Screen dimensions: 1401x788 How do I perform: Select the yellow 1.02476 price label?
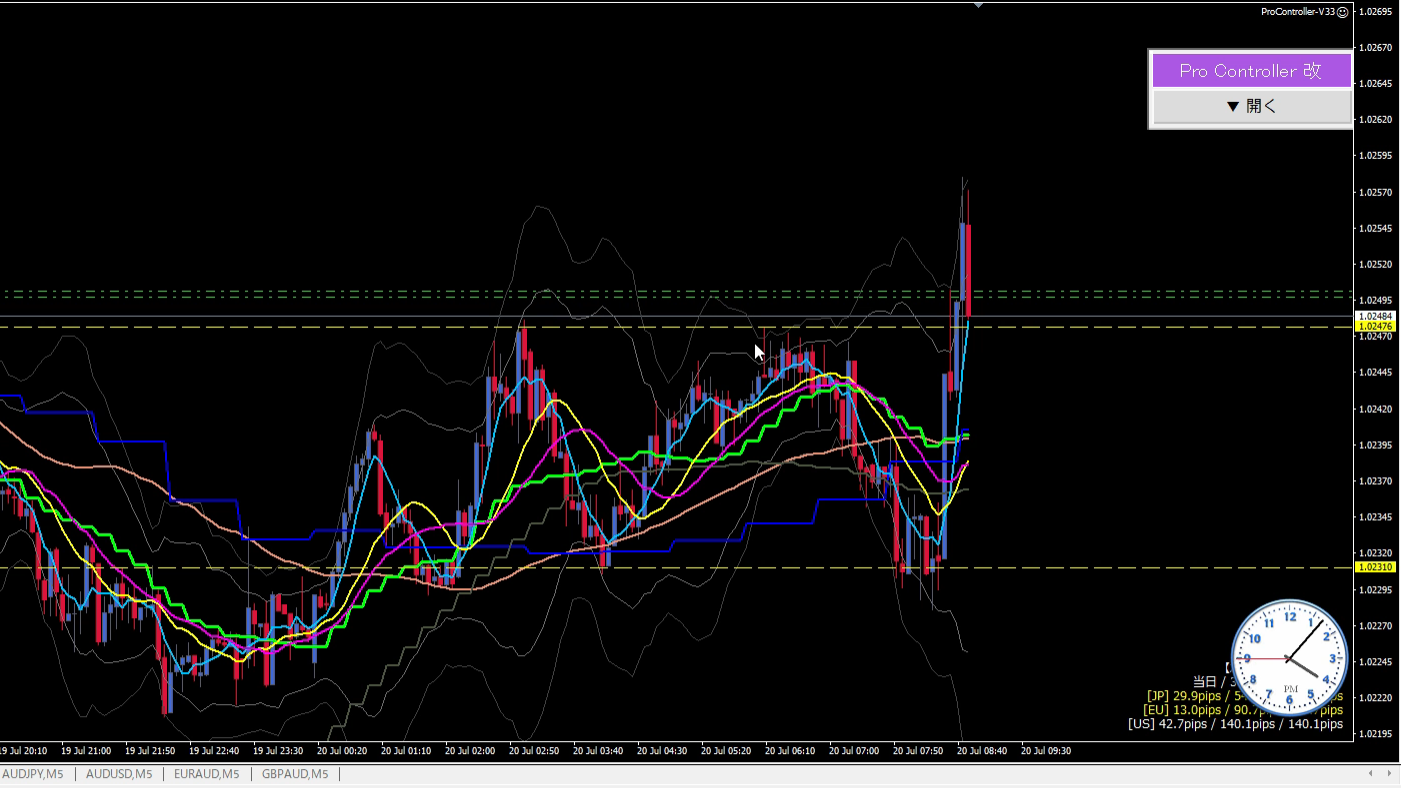[x=1374, y=326]
